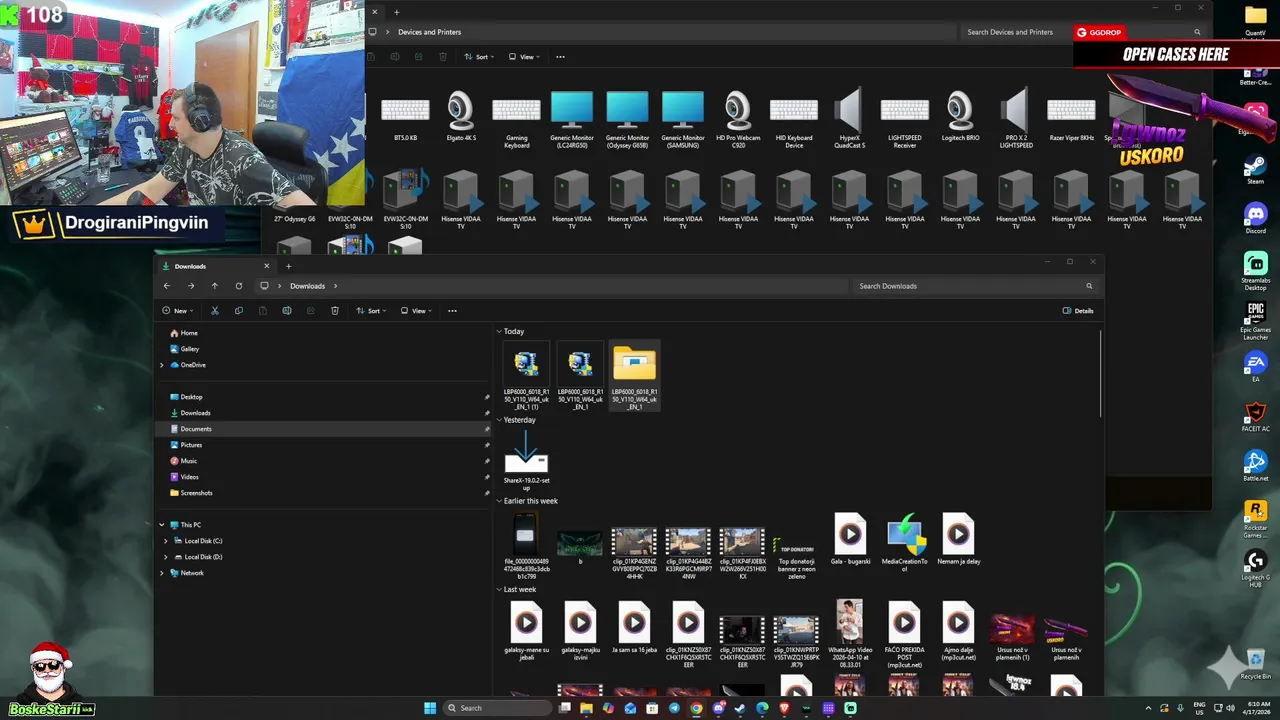
Task: Open Telegram from the taskbar
Action: click(674, 708)
